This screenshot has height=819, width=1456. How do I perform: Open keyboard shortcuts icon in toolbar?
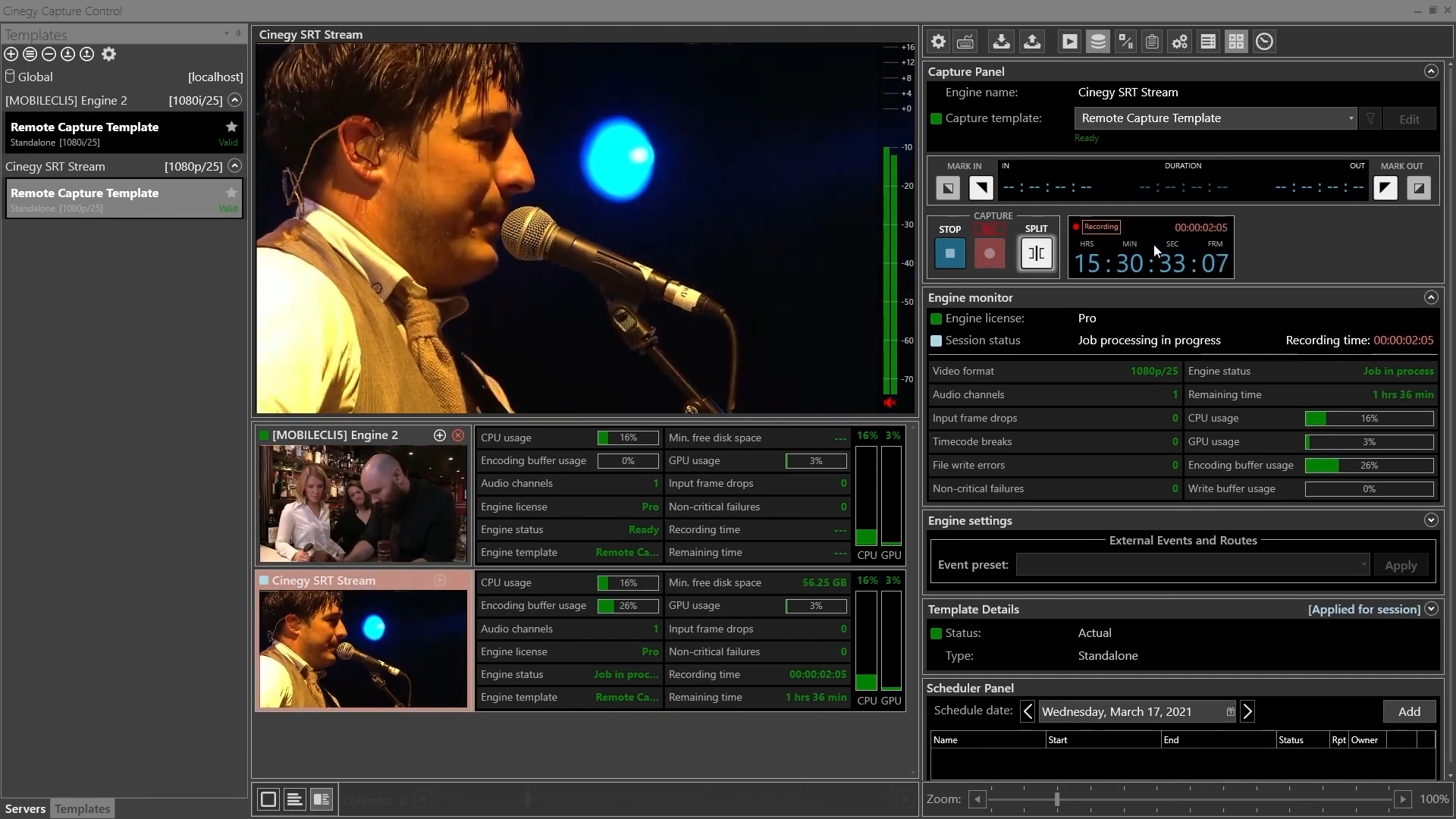965,42
